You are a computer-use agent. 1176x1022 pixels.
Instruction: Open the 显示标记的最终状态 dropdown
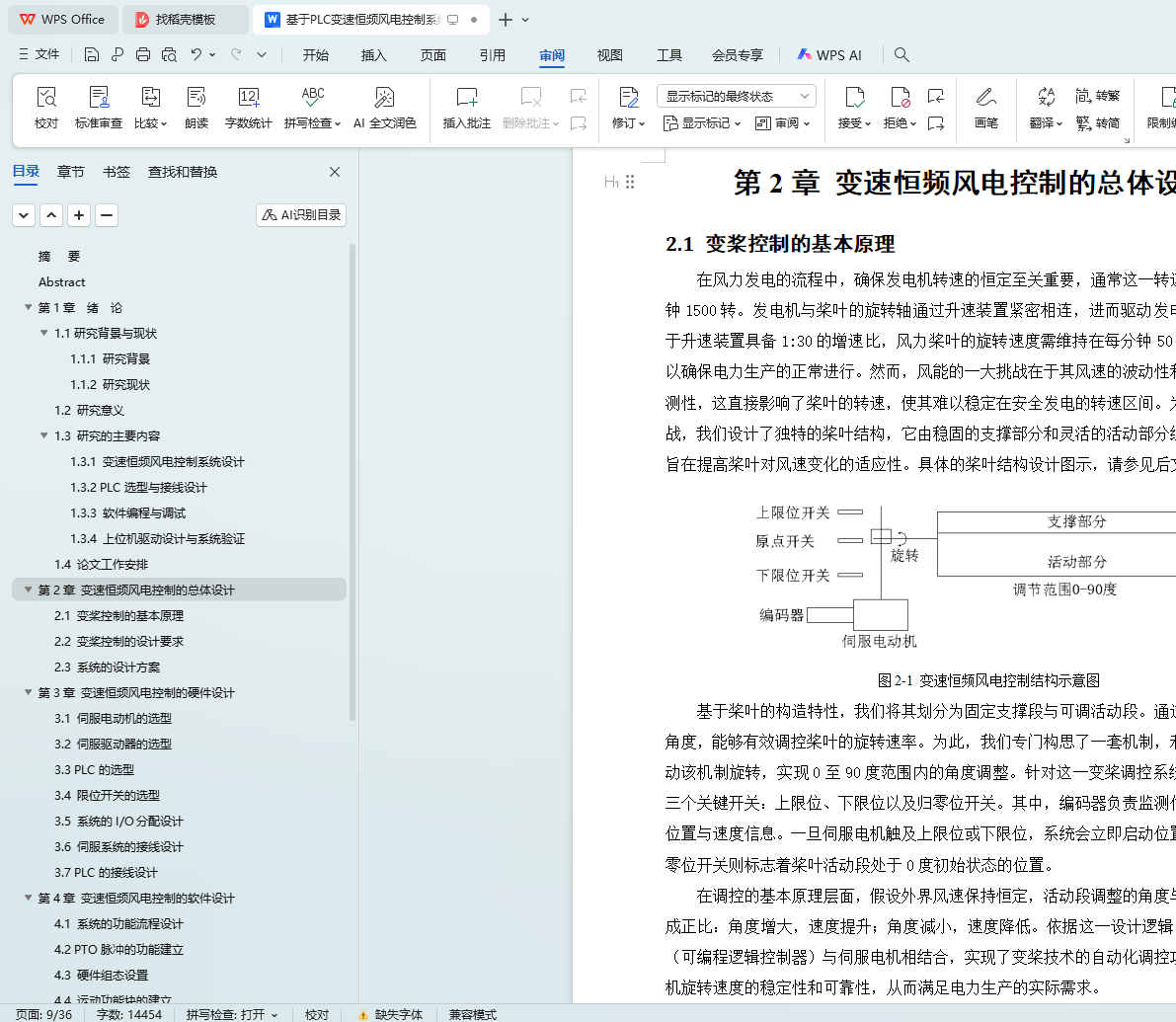point(736,96)
